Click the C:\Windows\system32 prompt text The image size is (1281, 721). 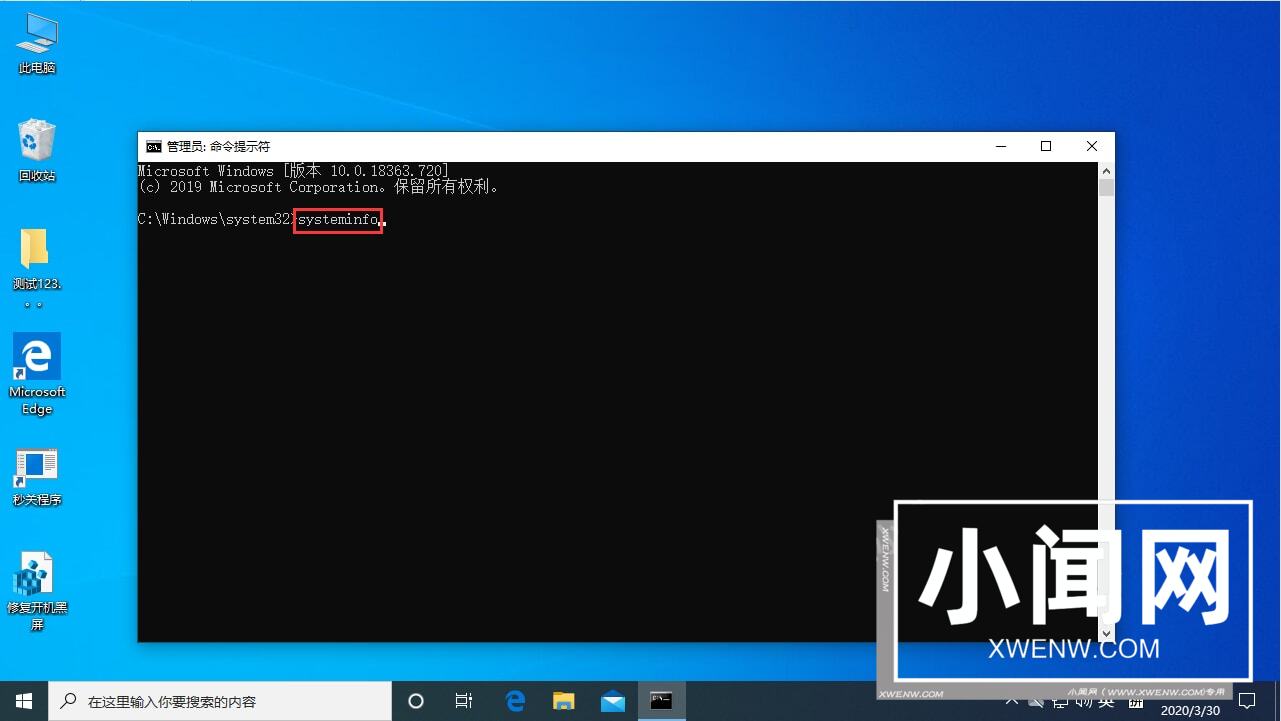tap(215, 219)
